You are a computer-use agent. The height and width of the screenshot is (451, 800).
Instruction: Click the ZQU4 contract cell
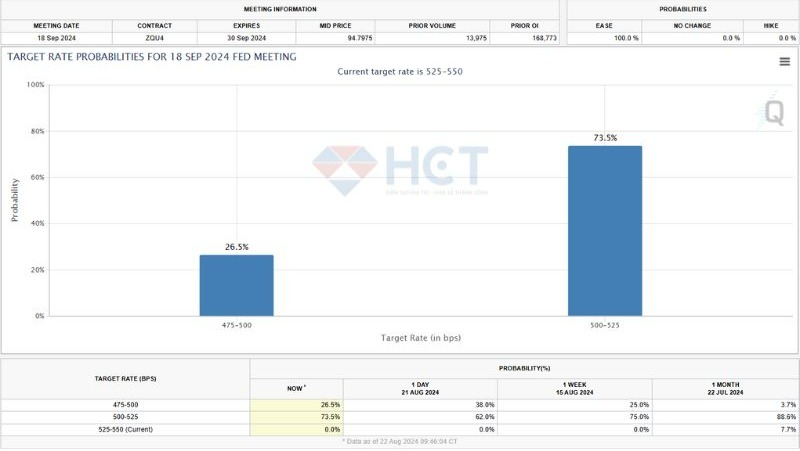pyautogui.click(x=156, y=37)
